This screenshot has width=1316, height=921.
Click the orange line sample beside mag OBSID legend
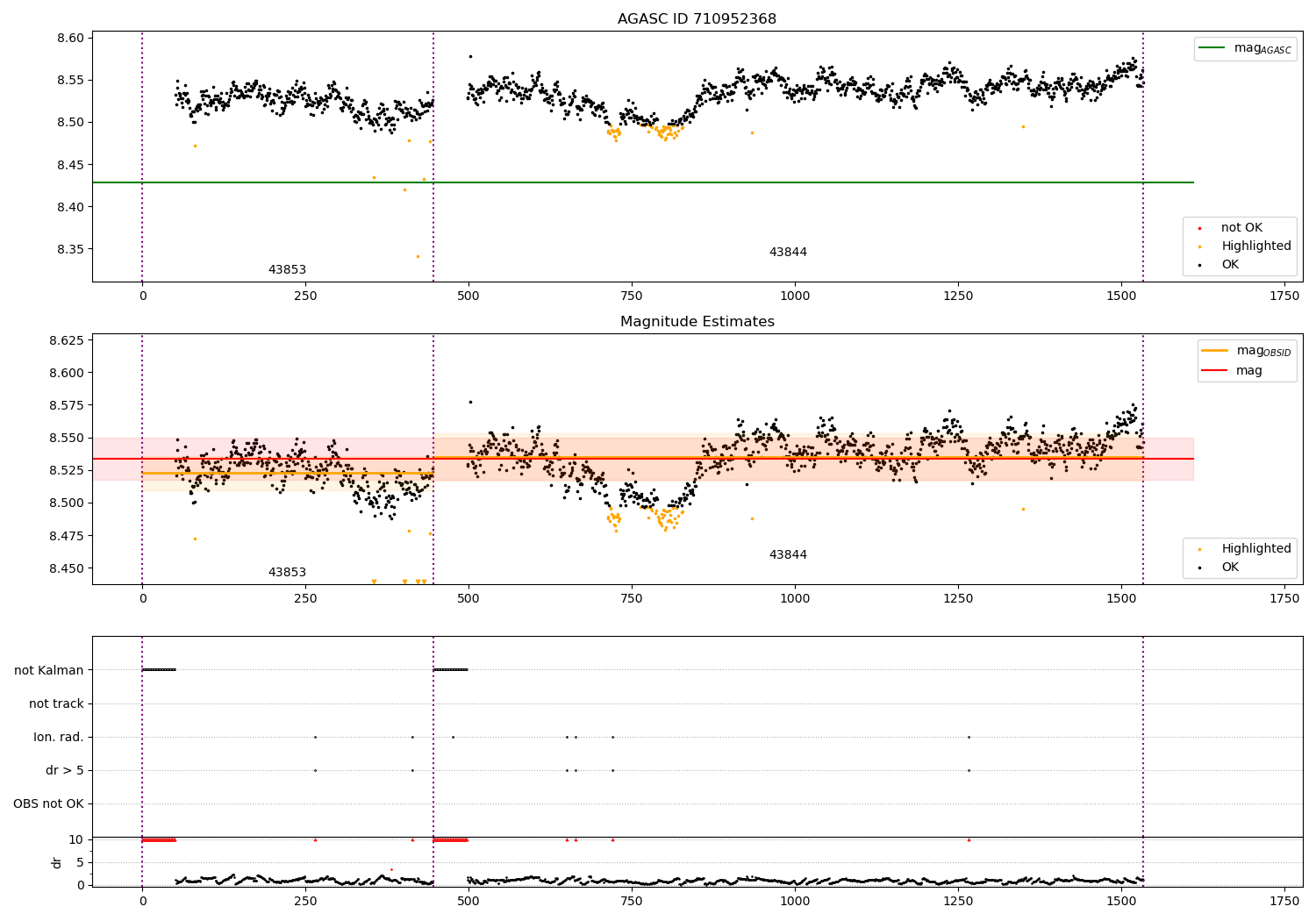[x=1214, y=351]
